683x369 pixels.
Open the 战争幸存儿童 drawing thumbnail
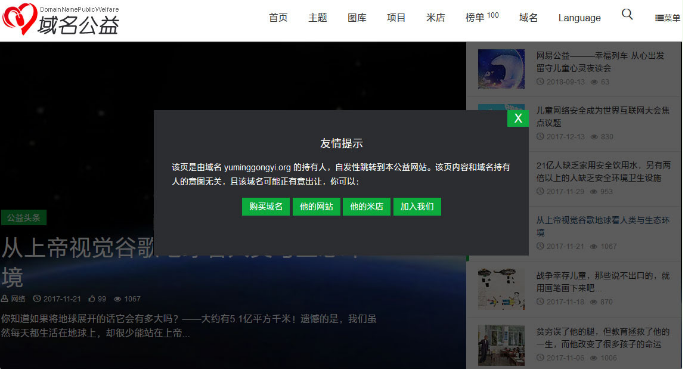pos(501,289)
